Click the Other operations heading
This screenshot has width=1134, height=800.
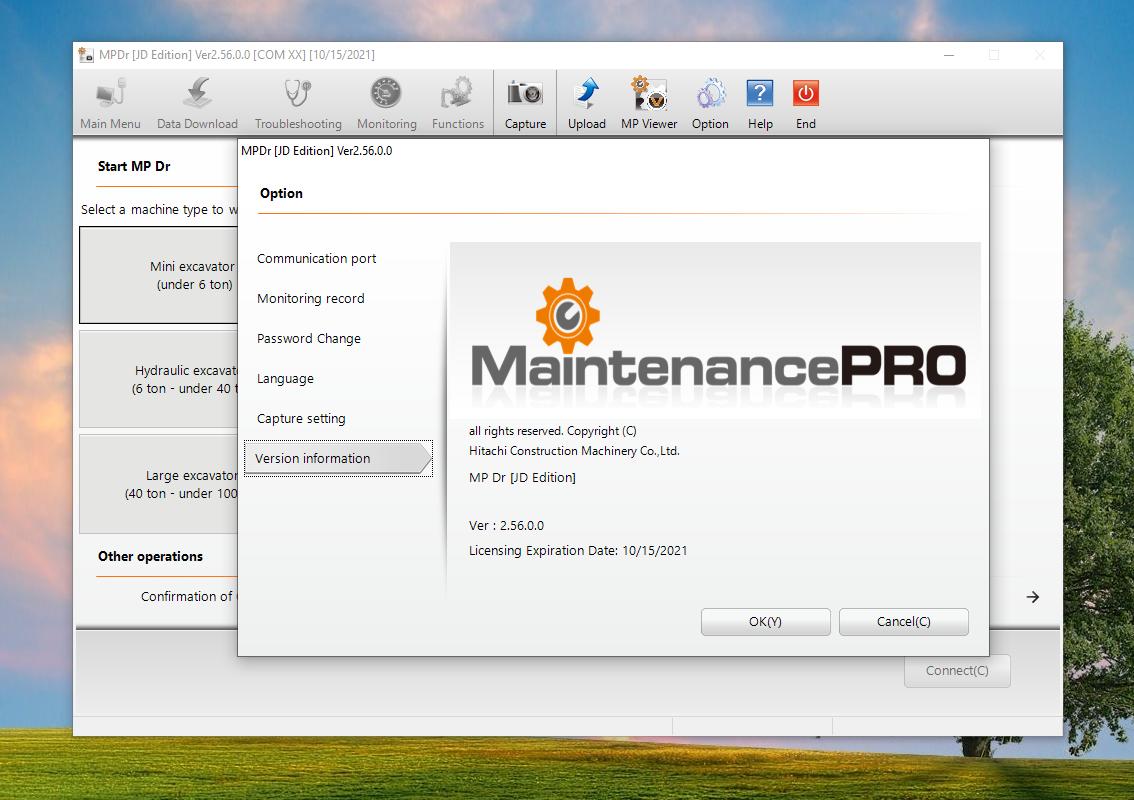click(x=150, y=556)
